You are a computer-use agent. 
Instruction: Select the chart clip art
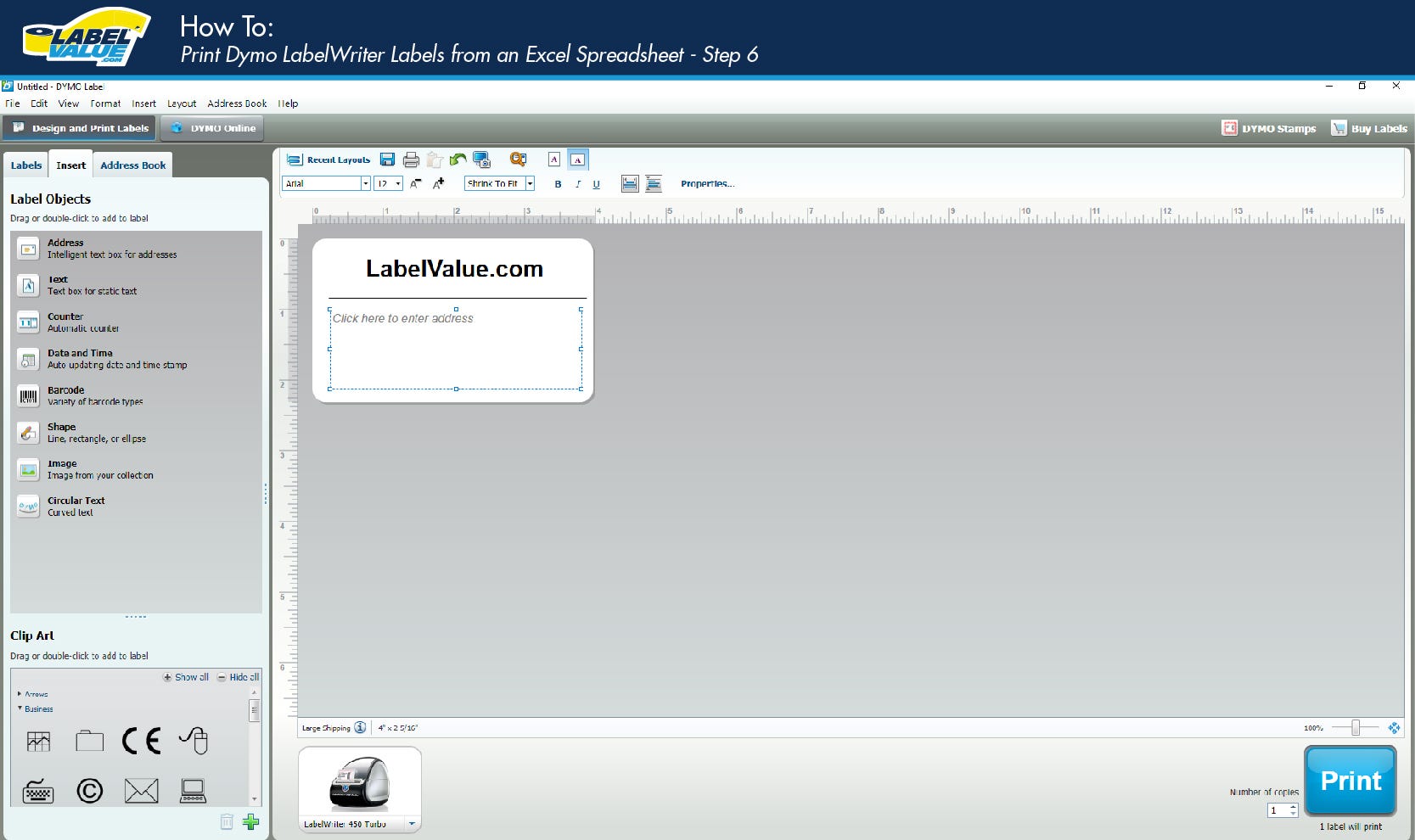click(39, 742)
